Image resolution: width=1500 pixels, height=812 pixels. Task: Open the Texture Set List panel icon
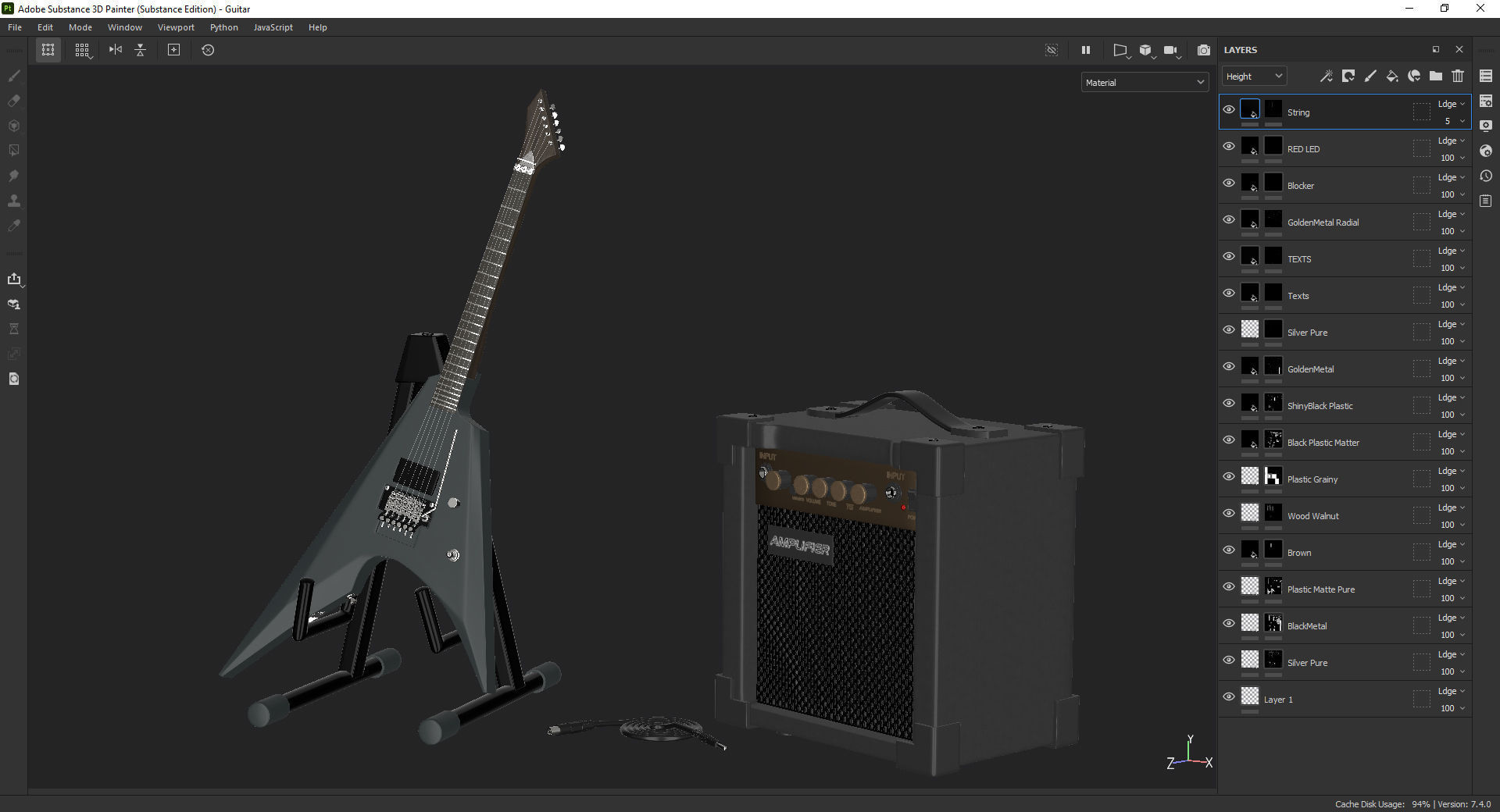point(1486,76)
